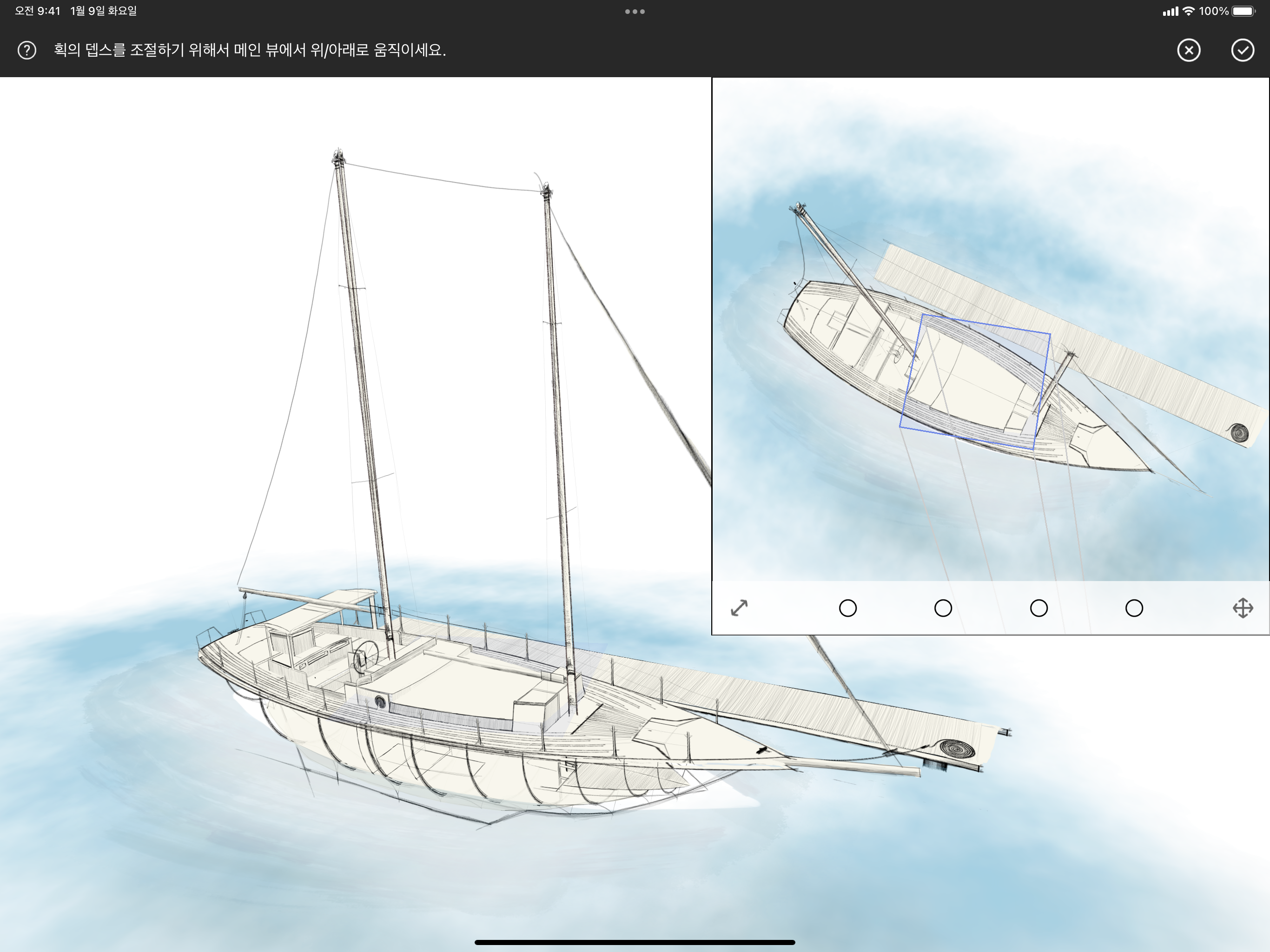Tap the battery status icon
This screenshot has width=1270, height=952.
tap(1244, 11)
